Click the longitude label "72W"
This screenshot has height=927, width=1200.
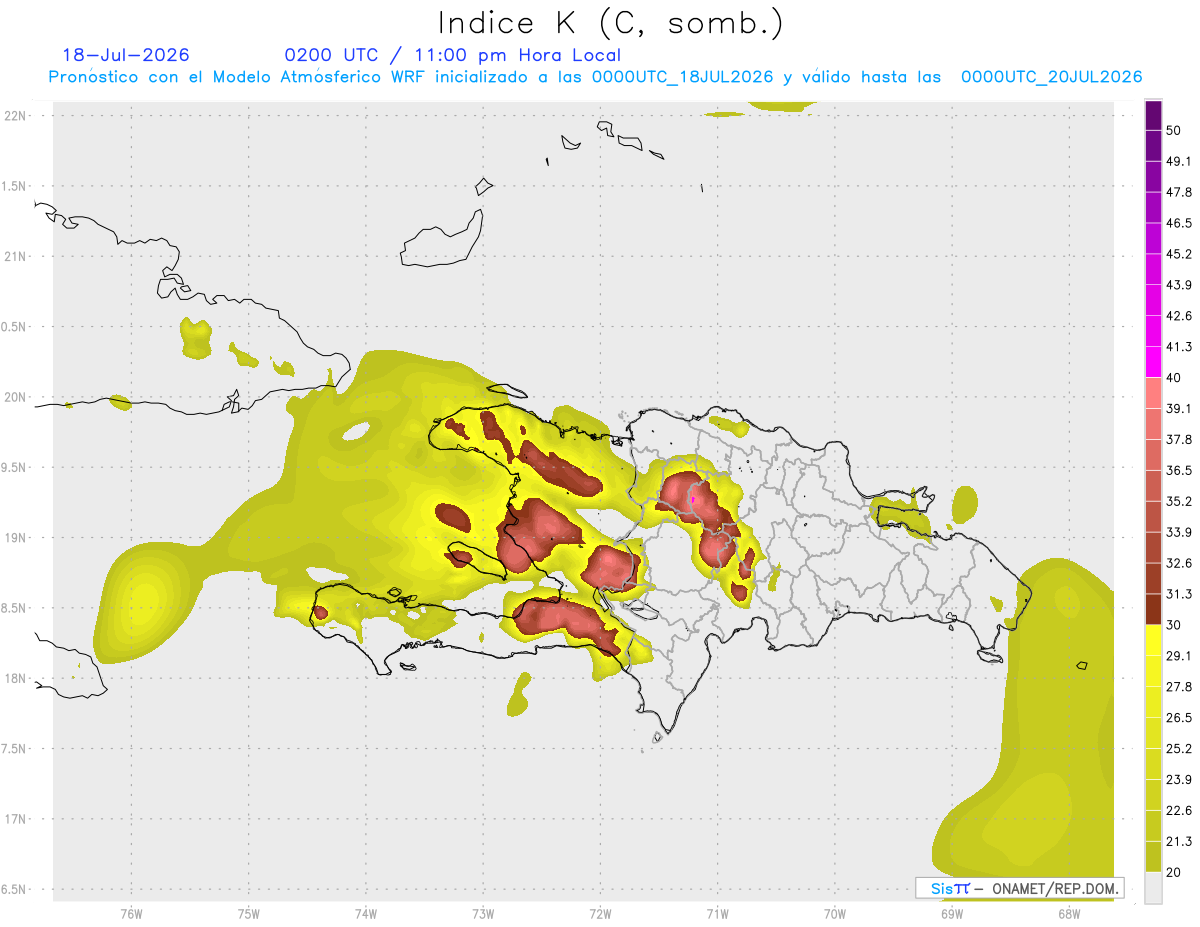click(600, 913)
